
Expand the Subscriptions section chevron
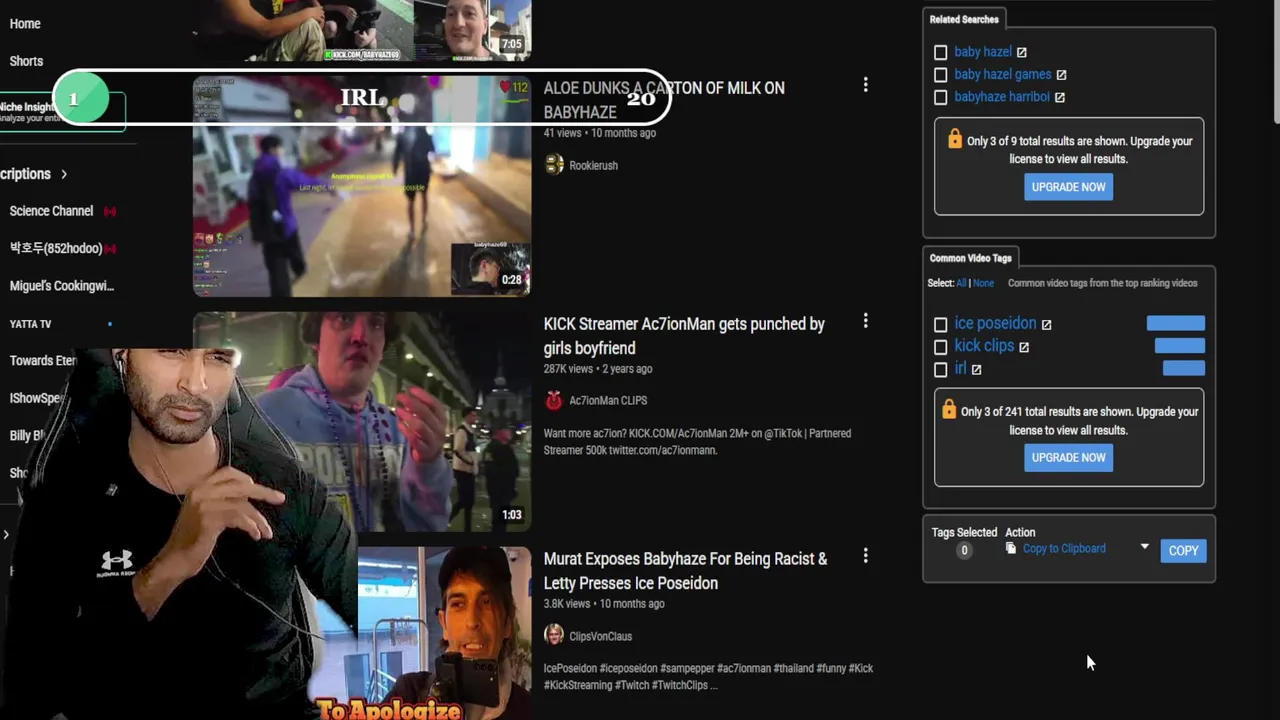pyautogui.click(x=64, y=174)
